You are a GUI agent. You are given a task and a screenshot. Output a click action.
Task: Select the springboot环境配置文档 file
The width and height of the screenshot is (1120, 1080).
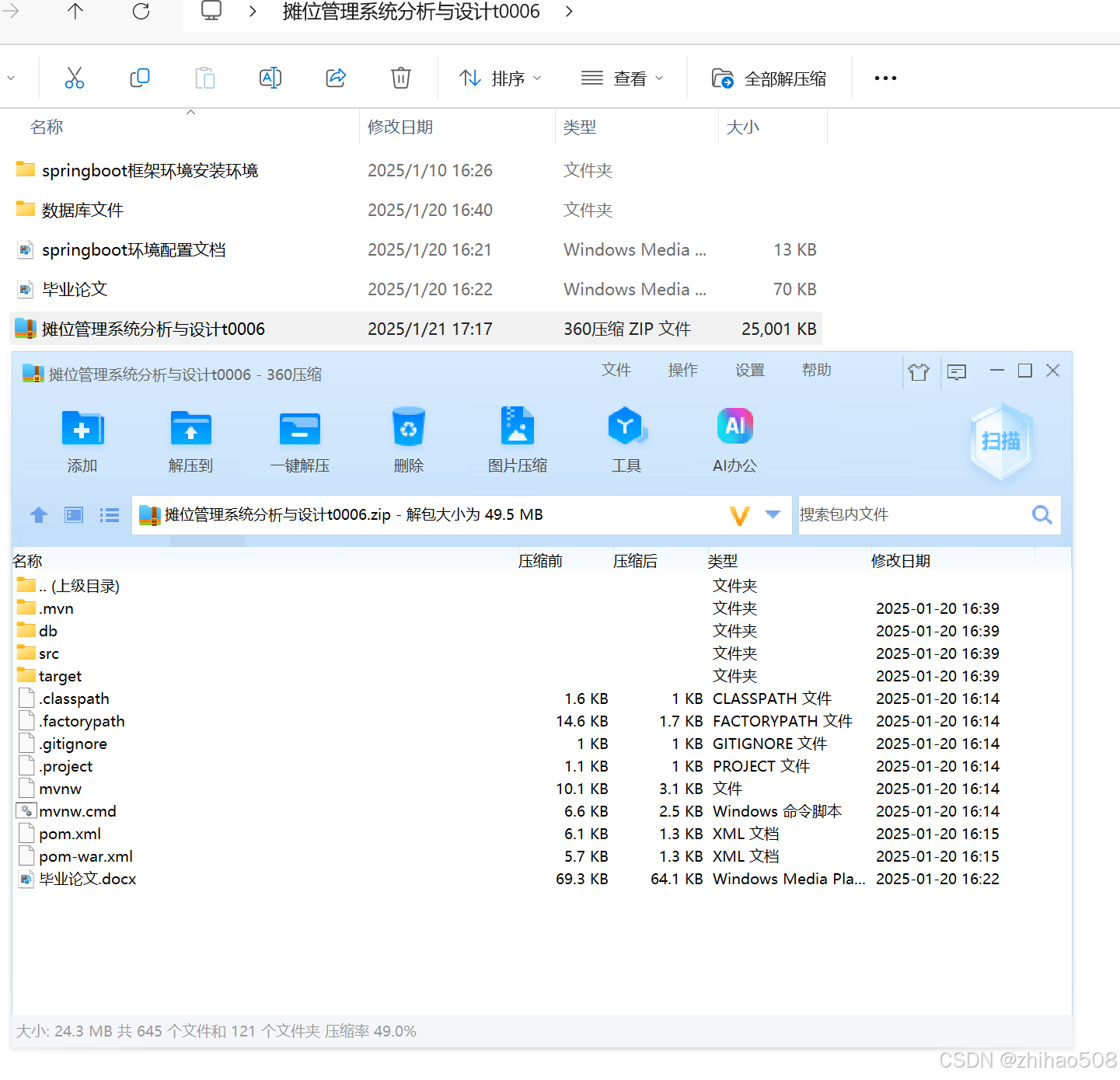pos(416,249)
